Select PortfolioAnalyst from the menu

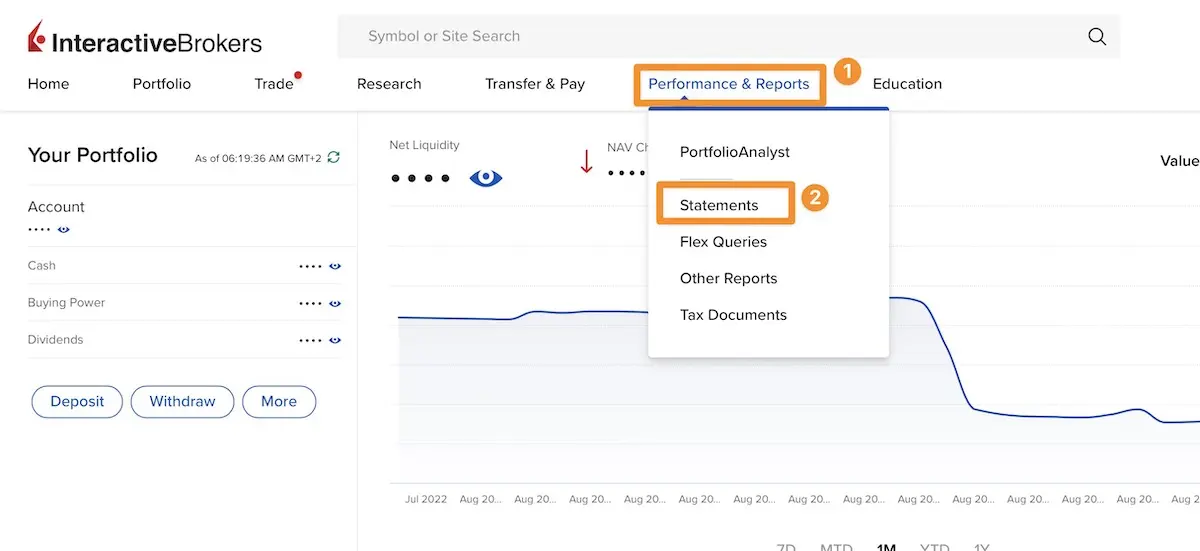point(735,152)
